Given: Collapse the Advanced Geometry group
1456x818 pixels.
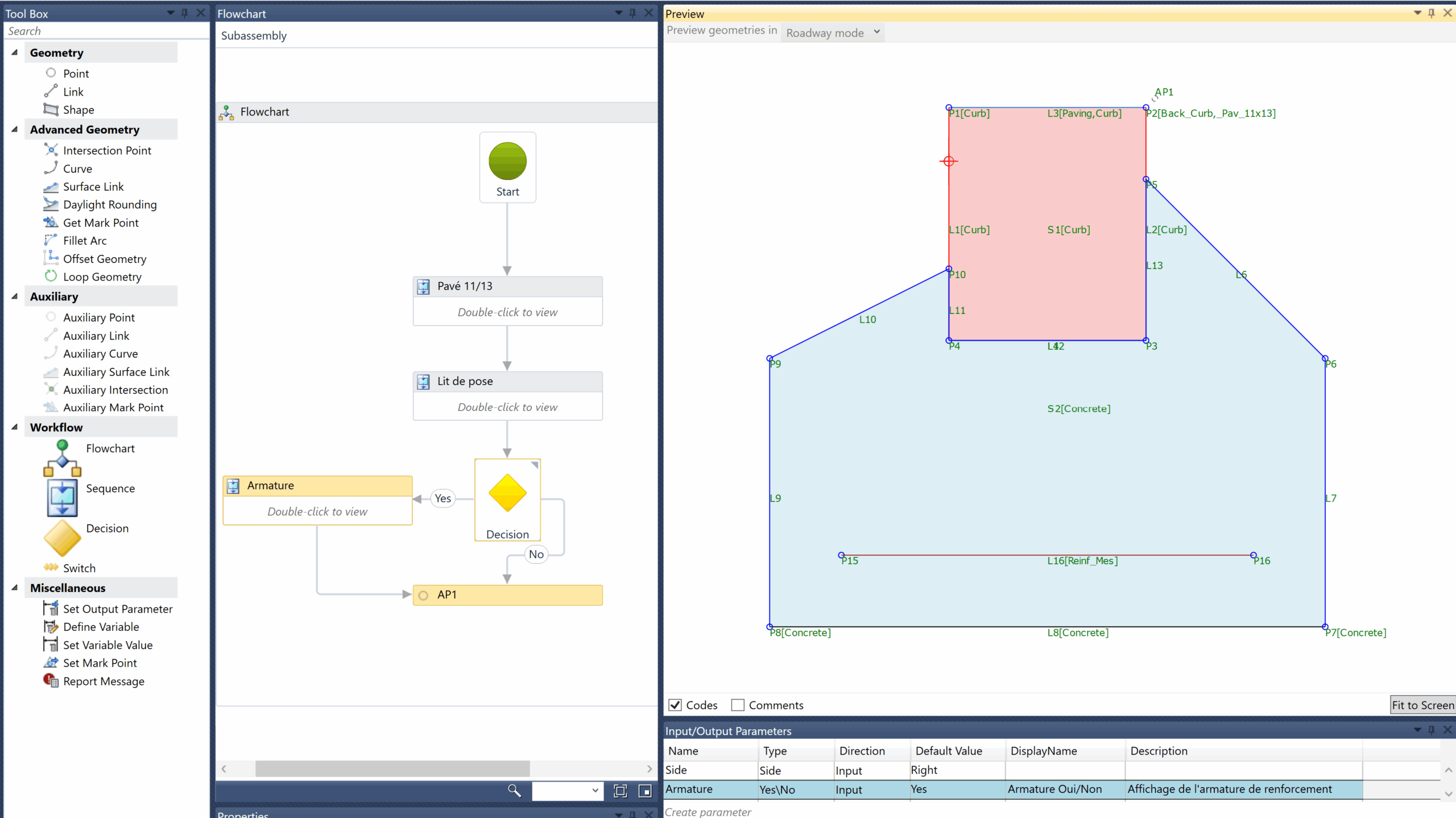Looking at the screenshot, I should point(15,130).
